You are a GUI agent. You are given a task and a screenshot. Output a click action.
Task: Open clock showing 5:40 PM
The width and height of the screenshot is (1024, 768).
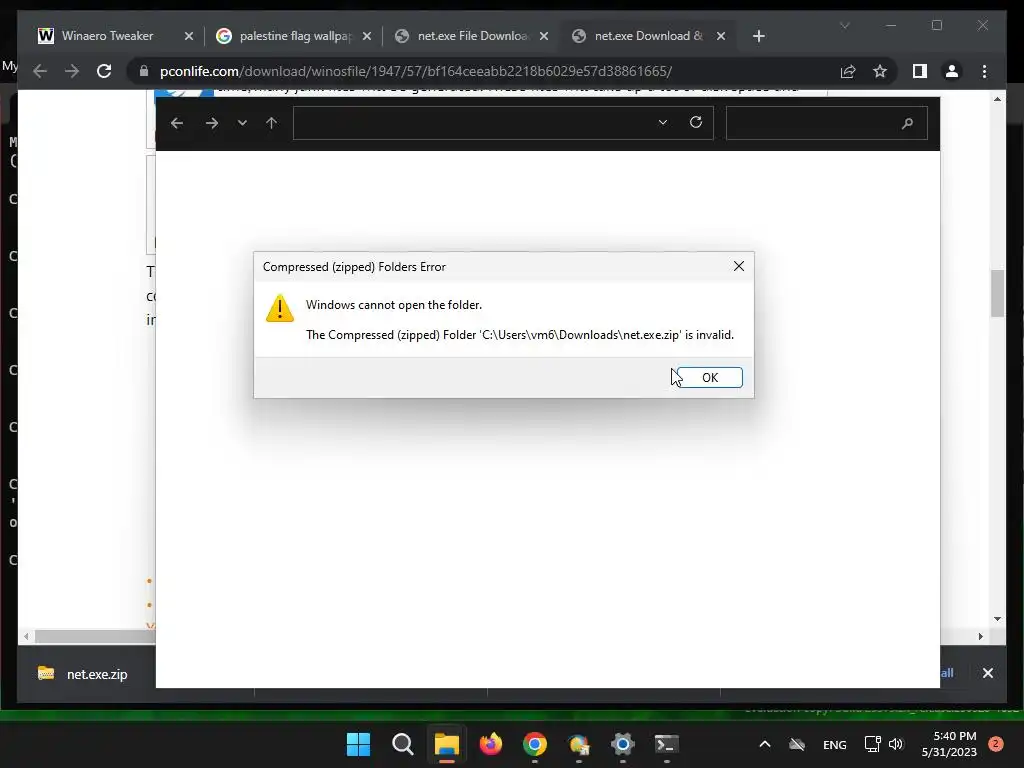(949, 744)
